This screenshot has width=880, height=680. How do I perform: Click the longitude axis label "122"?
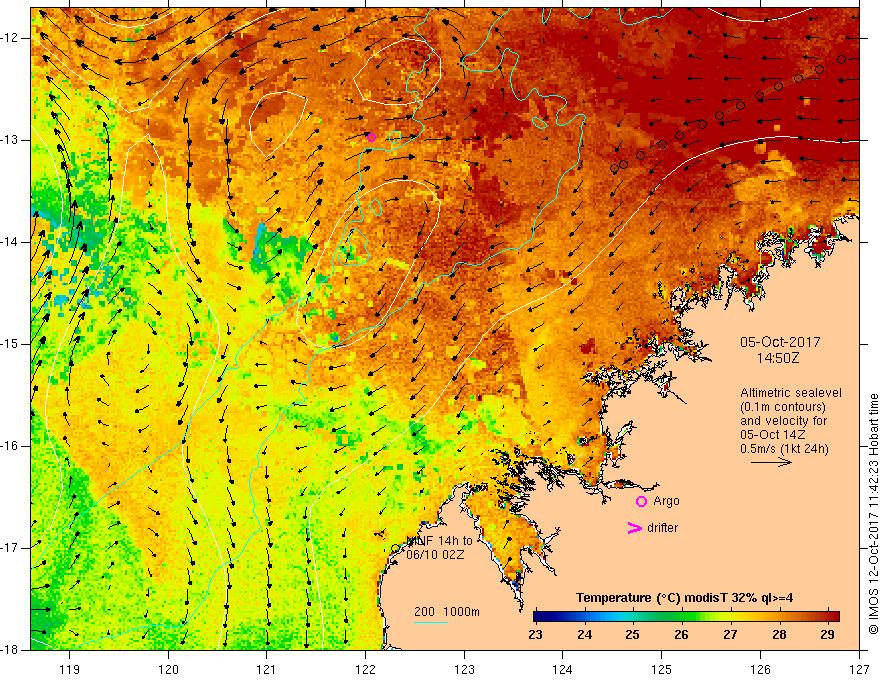tap(365, 669)
